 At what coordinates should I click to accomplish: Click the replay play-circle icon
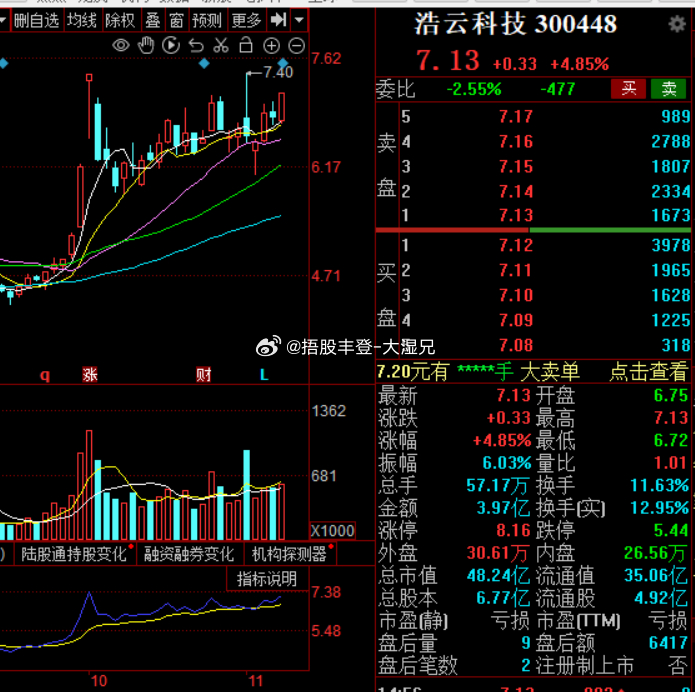tap(171, 45)
